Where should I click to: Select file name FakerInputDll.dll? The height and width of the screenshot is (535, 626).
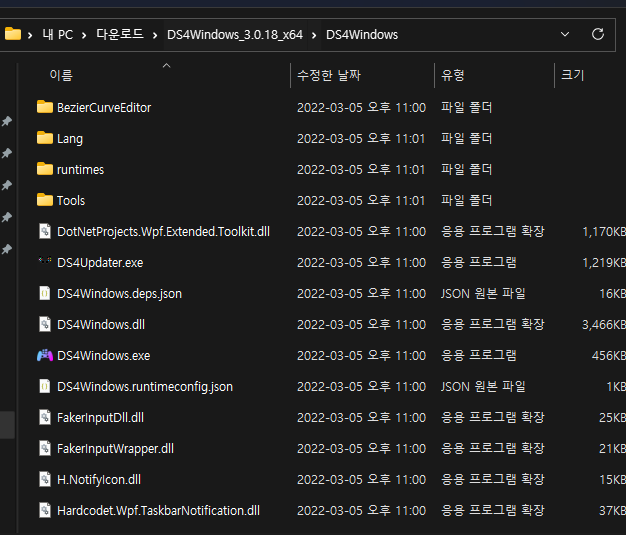point(100,418)
